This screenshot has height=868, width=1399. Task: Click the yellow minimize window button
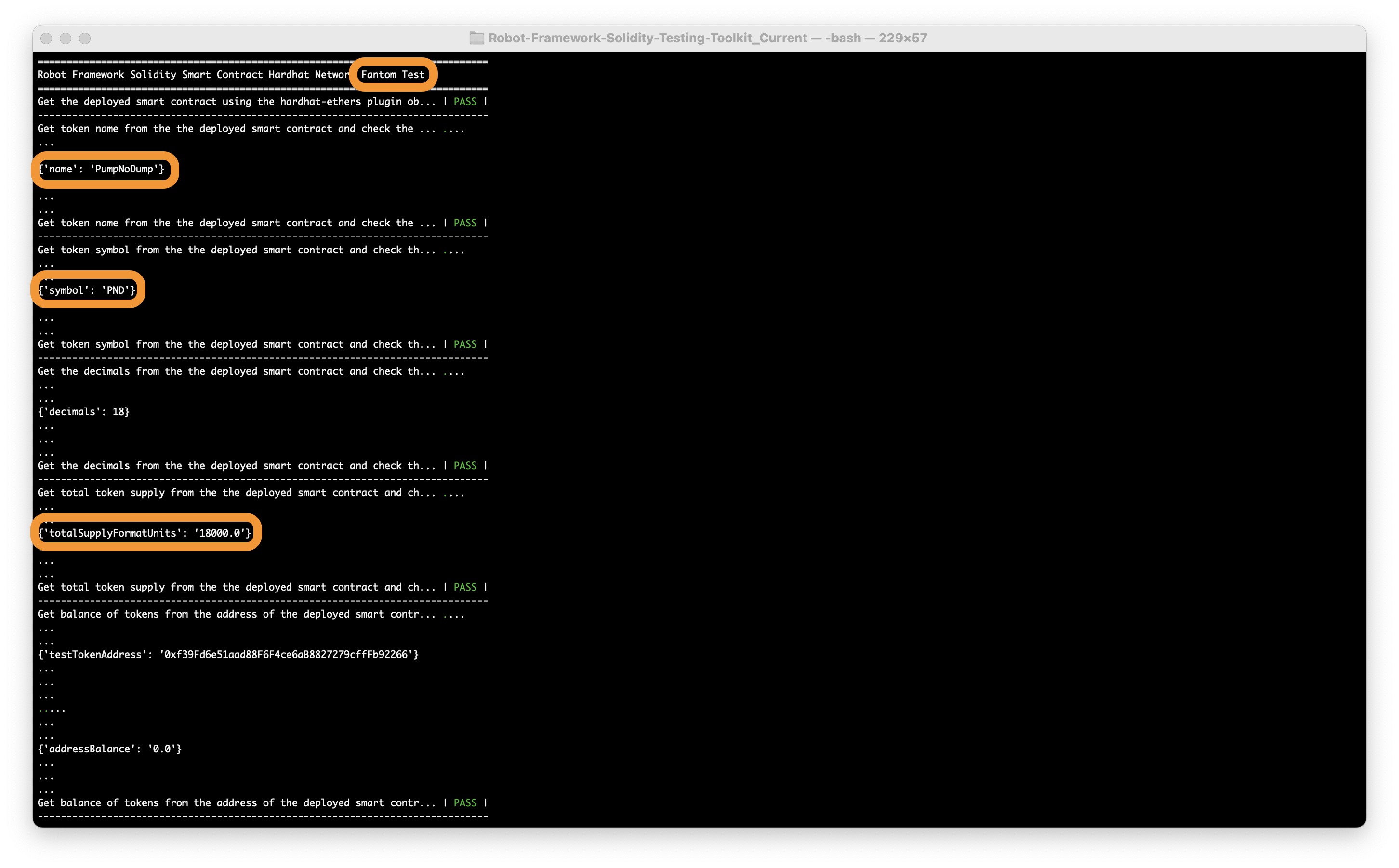pyautogui.click(x=66, y=39)
